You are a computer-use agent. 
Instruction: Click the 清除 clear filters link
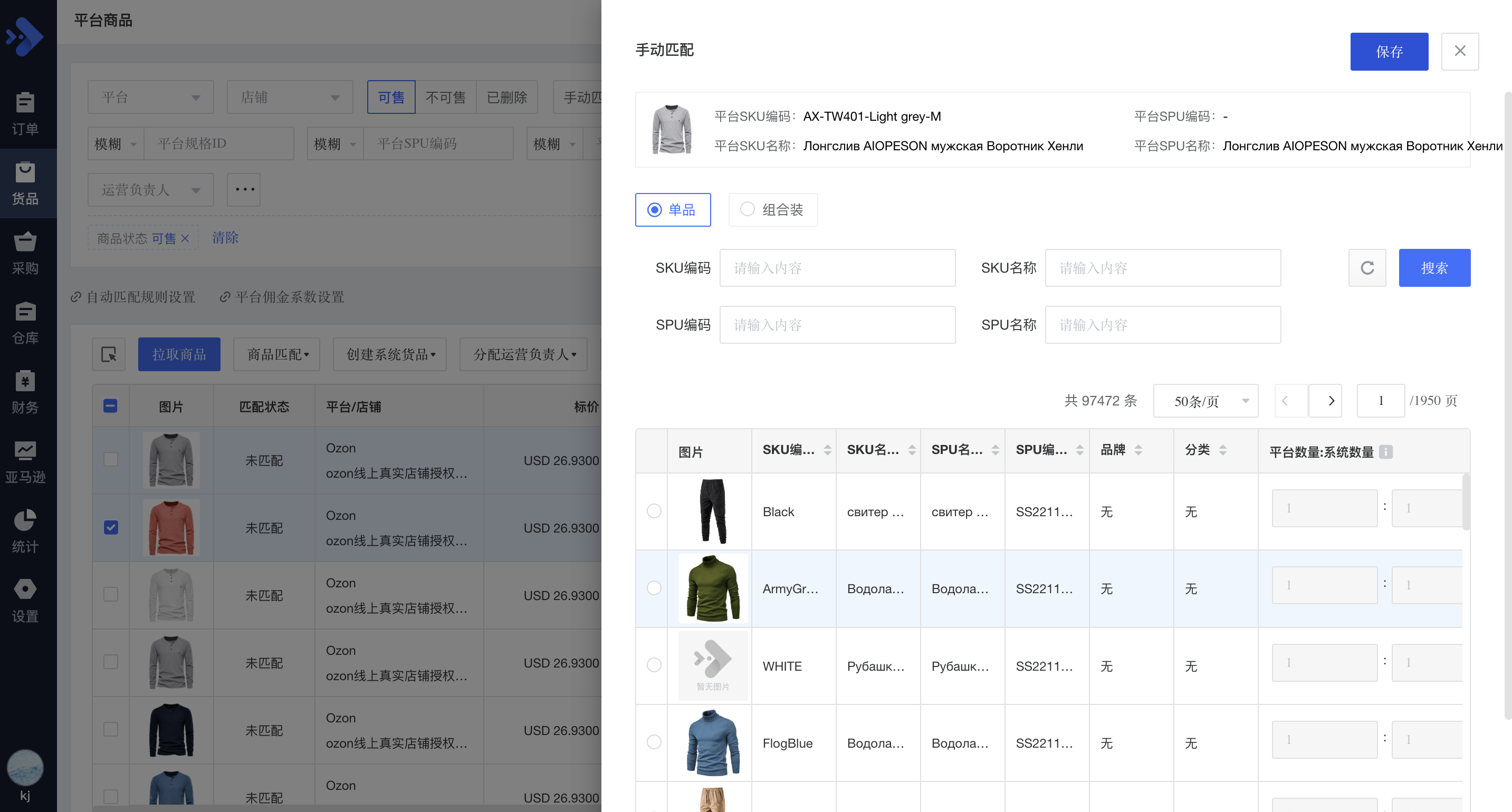coord(225,238)
